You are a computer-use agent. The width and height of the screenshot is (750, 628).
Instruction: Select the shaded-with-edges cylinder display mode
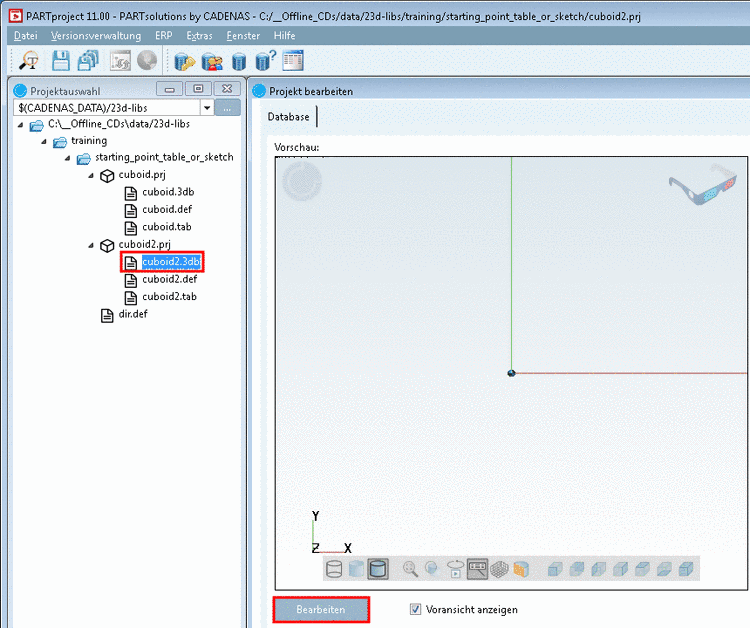point(378,569)
